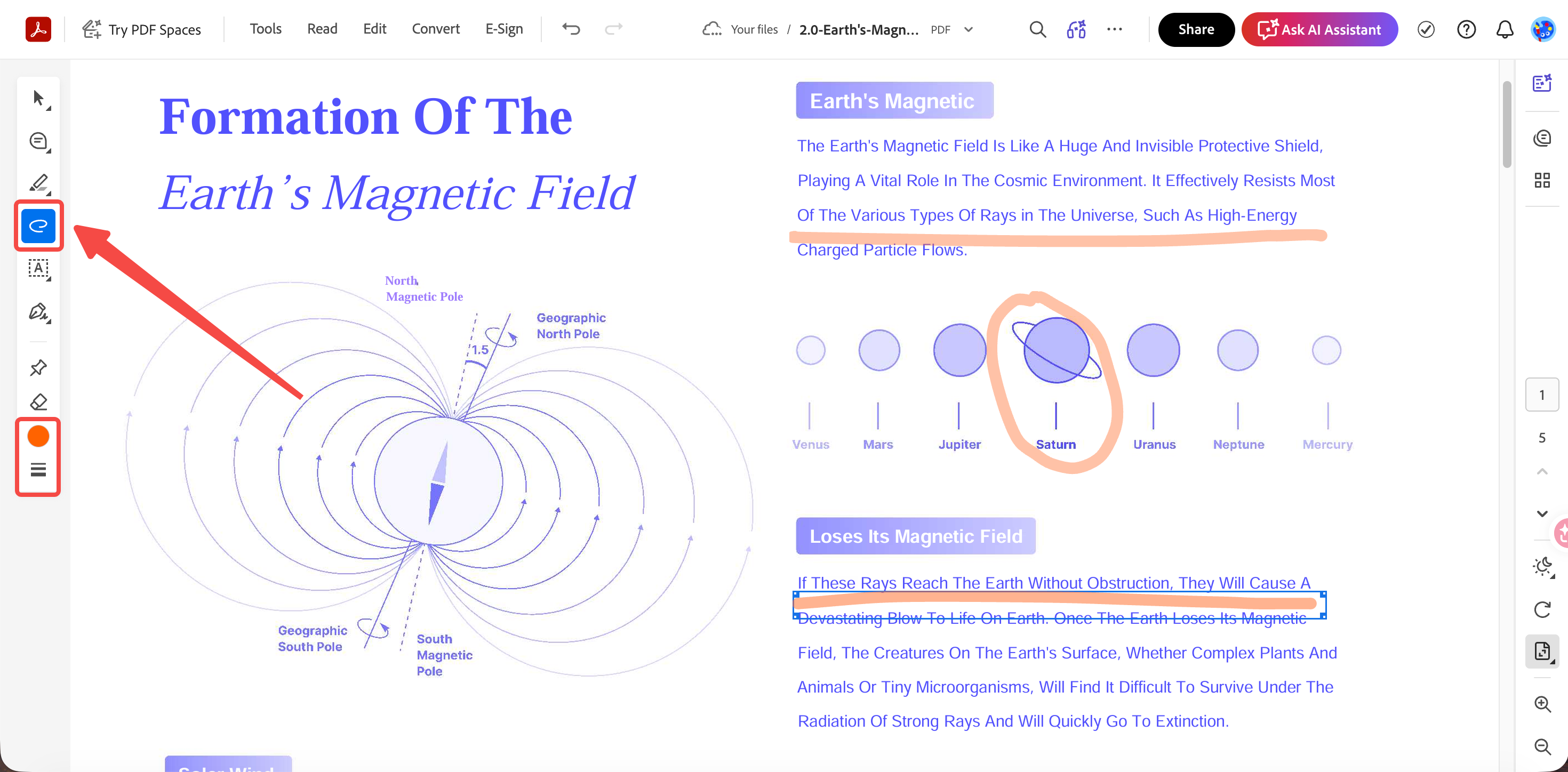The height and width of the screenshot is (772, 1568).
Task: Click the checkmark status icon
Action: point(1426,29)
